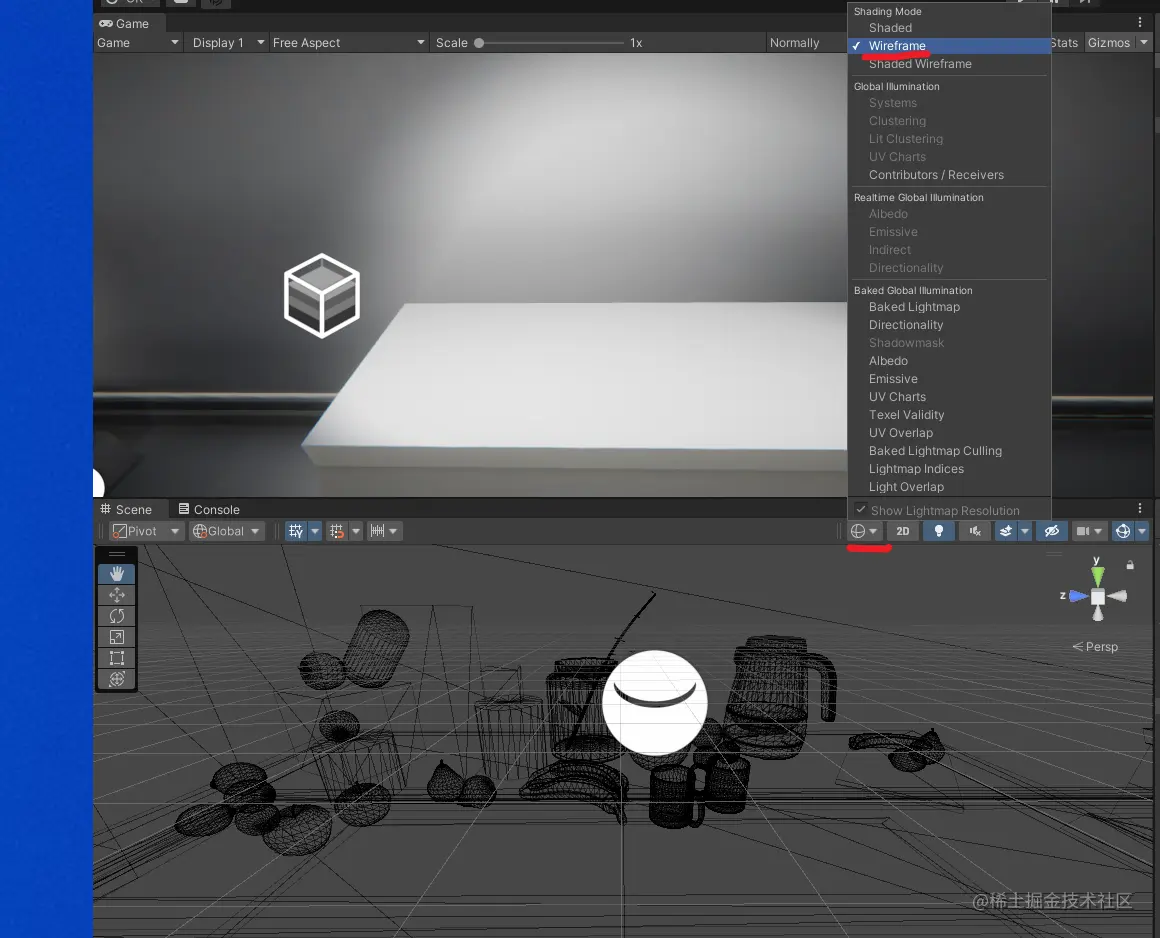Select the white sphere gizmo in Scene
This screenshot has height=938, width=1160.
click(655, 702)
